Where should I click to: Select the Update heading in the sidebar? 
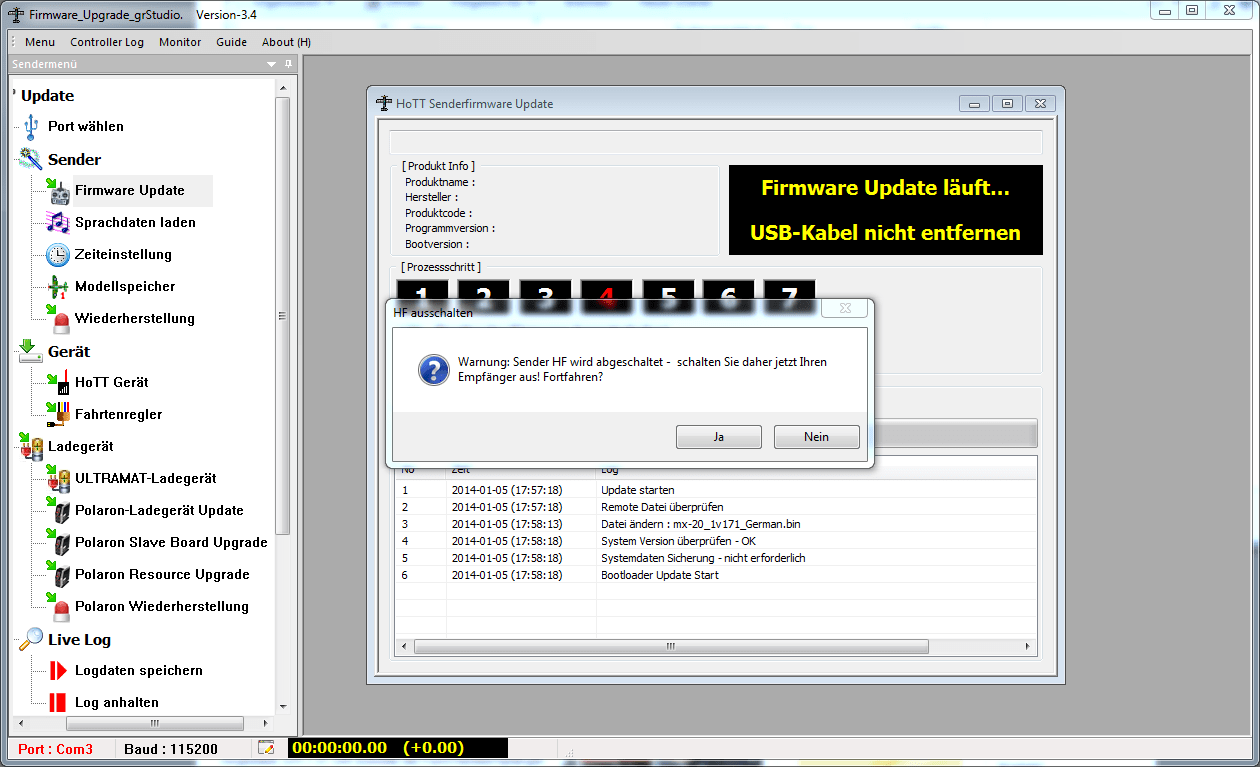(48, 96)
